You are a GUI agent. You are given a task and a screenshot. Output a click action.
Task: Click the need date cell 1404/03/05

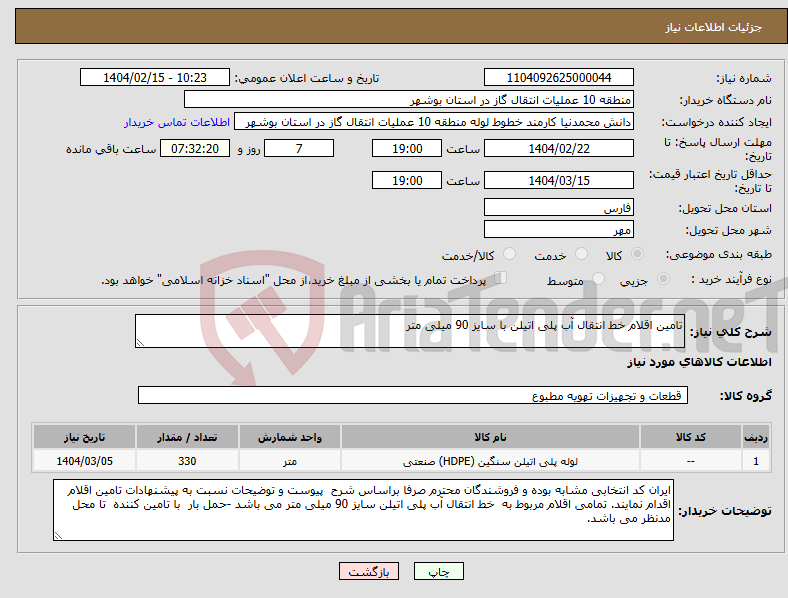84,461
